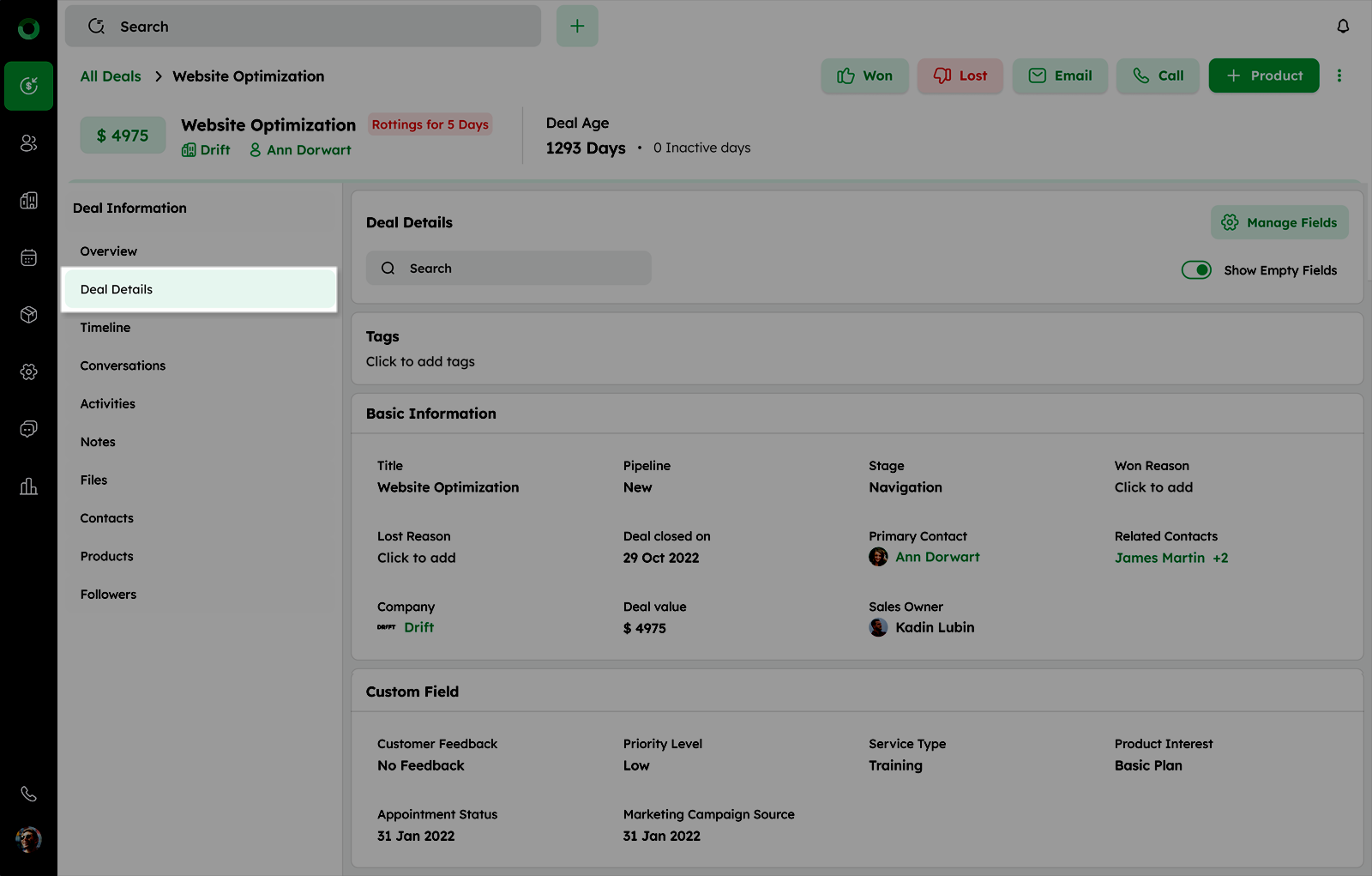Open the calendar icon in left sidebar
This screenshot has width=1372, height=876.
[x=28, y=257]
